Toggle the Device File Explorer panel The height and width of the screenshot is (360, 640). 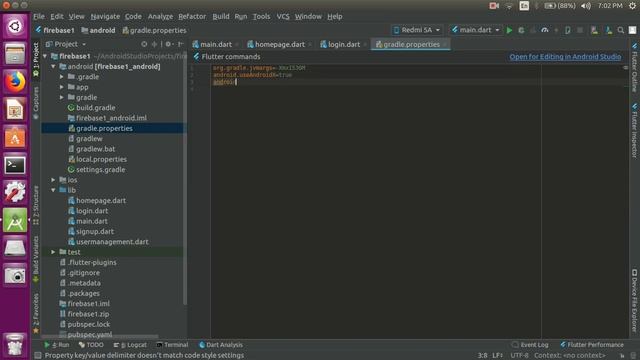point(634,300)
